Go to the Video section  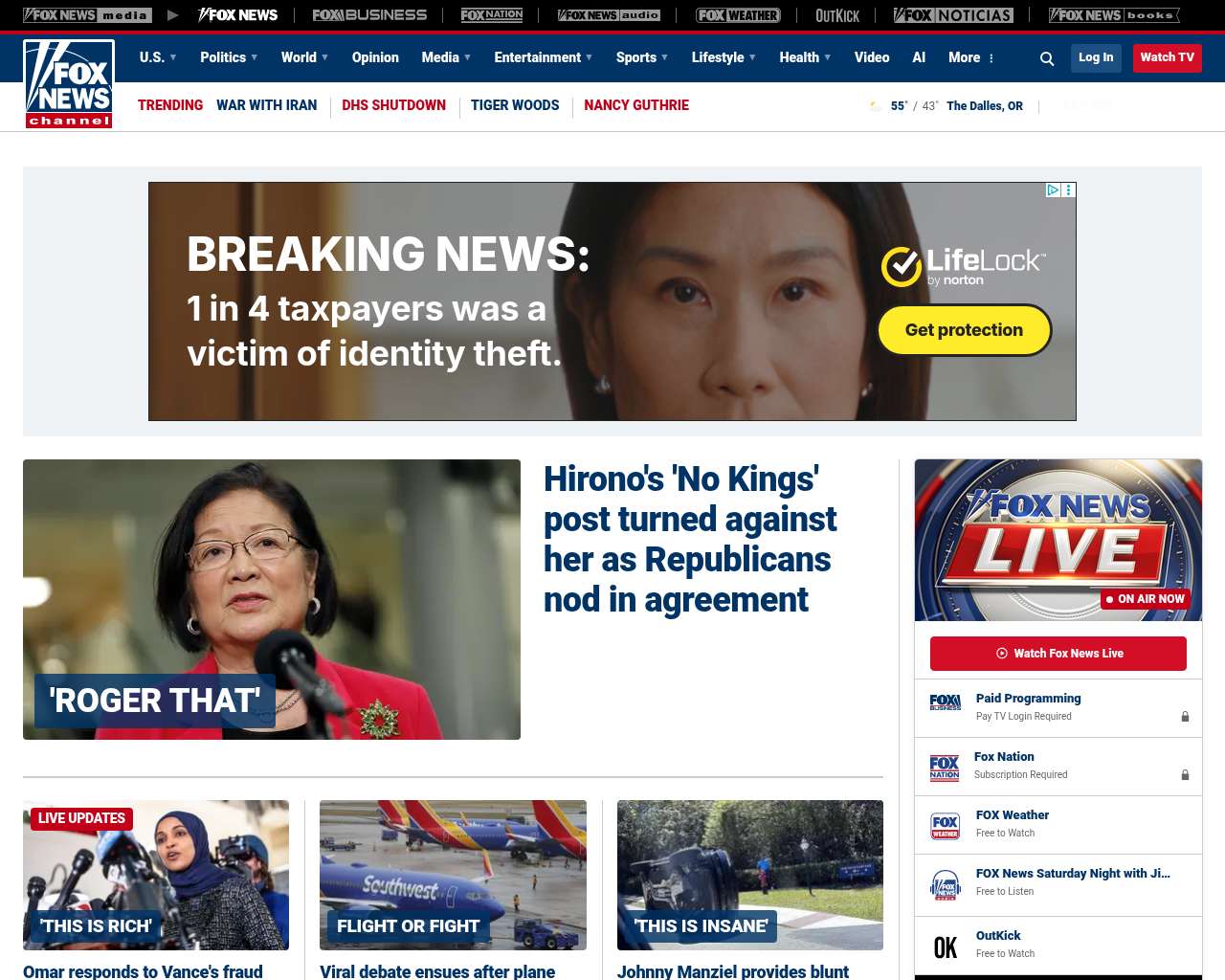(872, 57)
